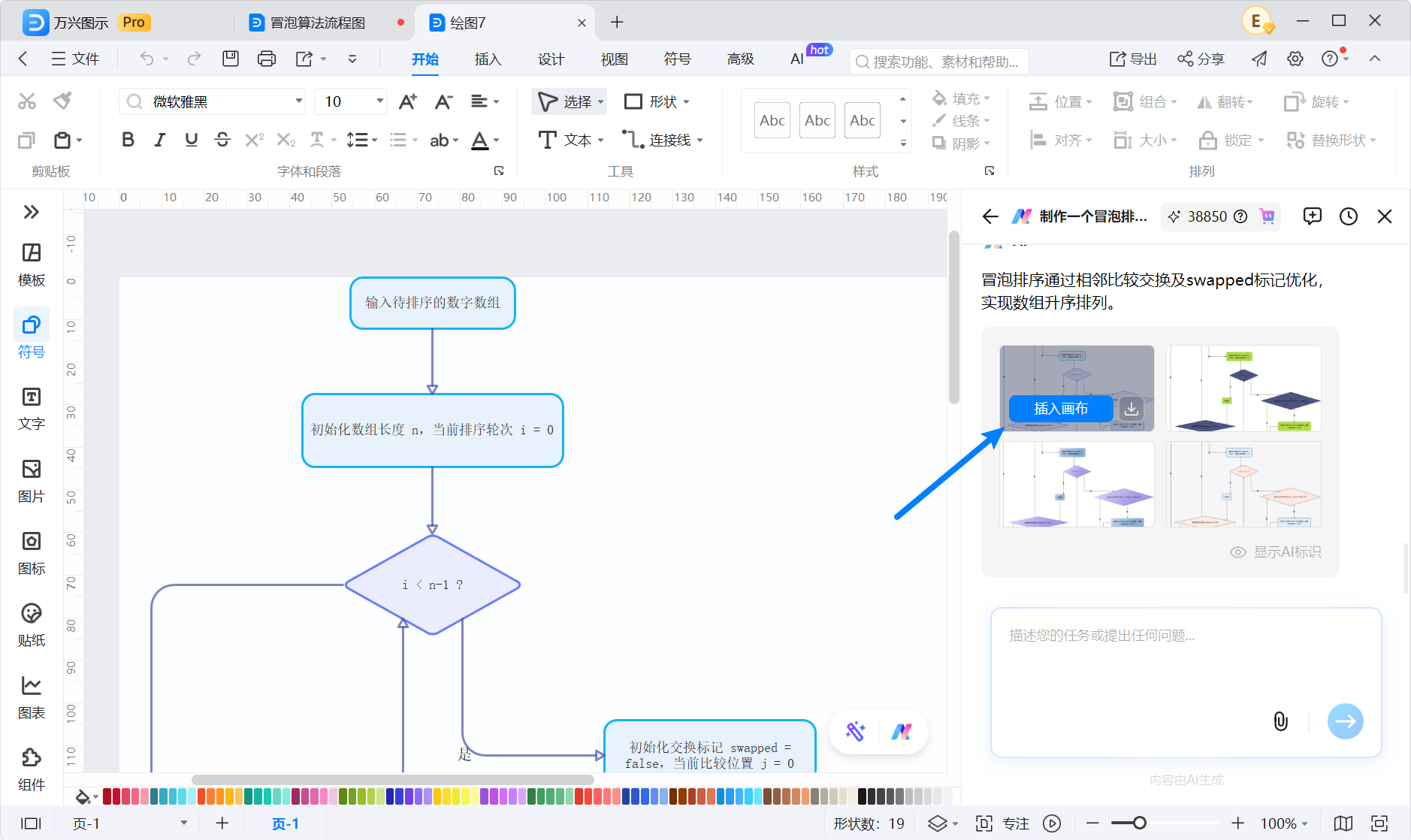Switch to the 高级 ribbon tab
The image size is (1411, 840).
(x=740, y=59)
